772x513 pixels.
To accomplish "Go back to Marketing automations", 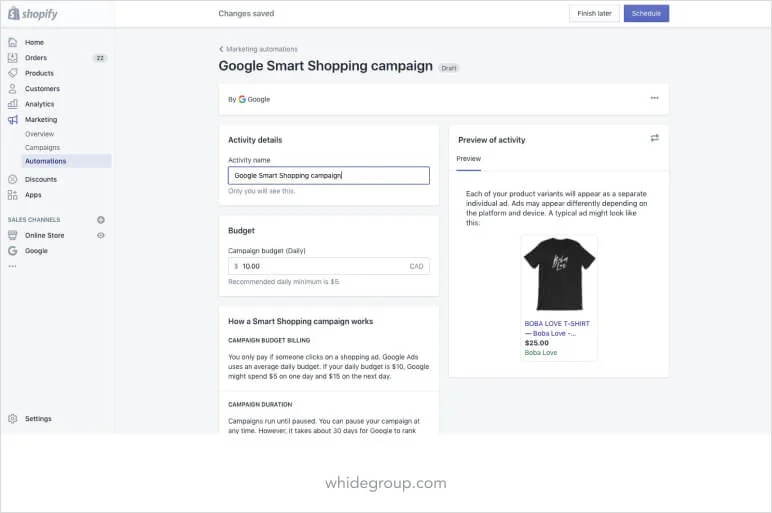I will (x=261, y=49).
